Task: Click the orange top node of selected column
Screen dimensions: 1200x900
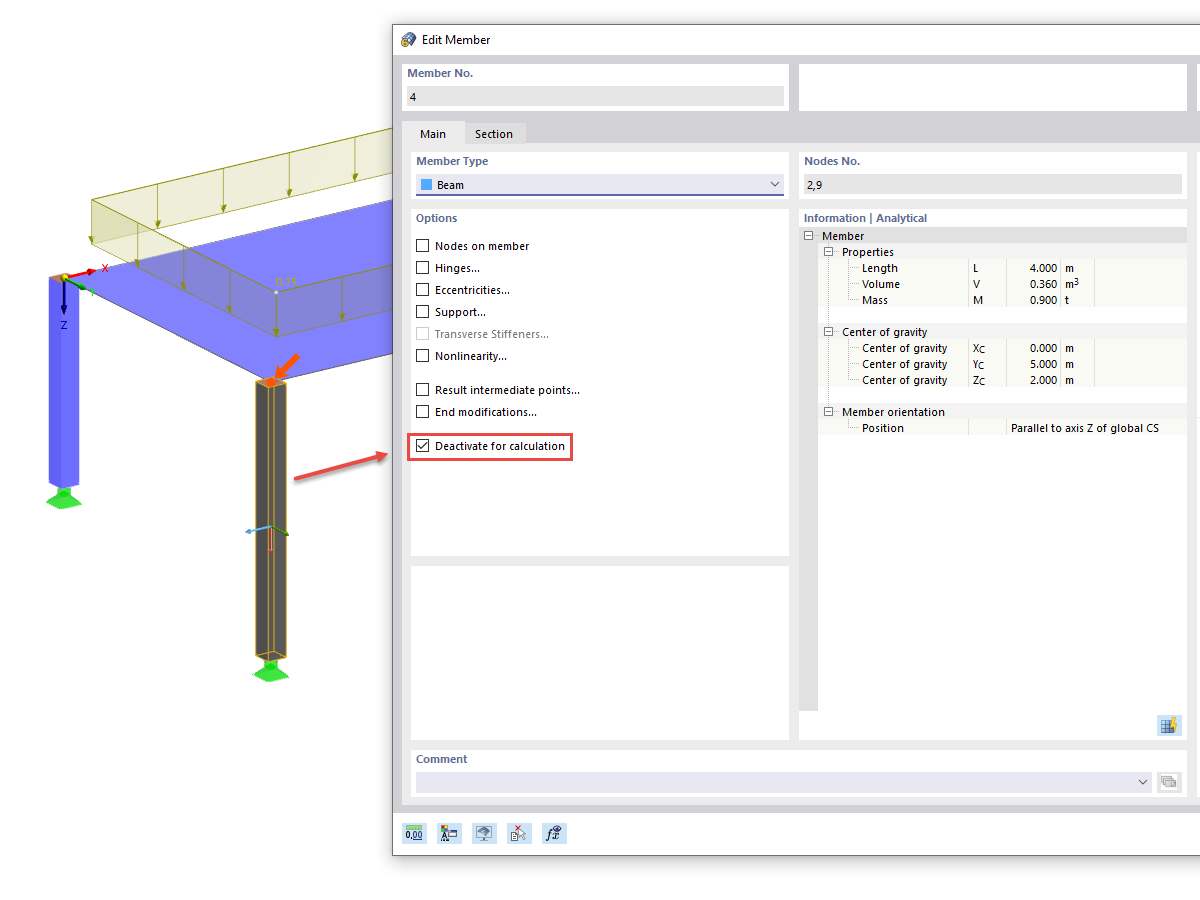Action: tap(270, 381)
